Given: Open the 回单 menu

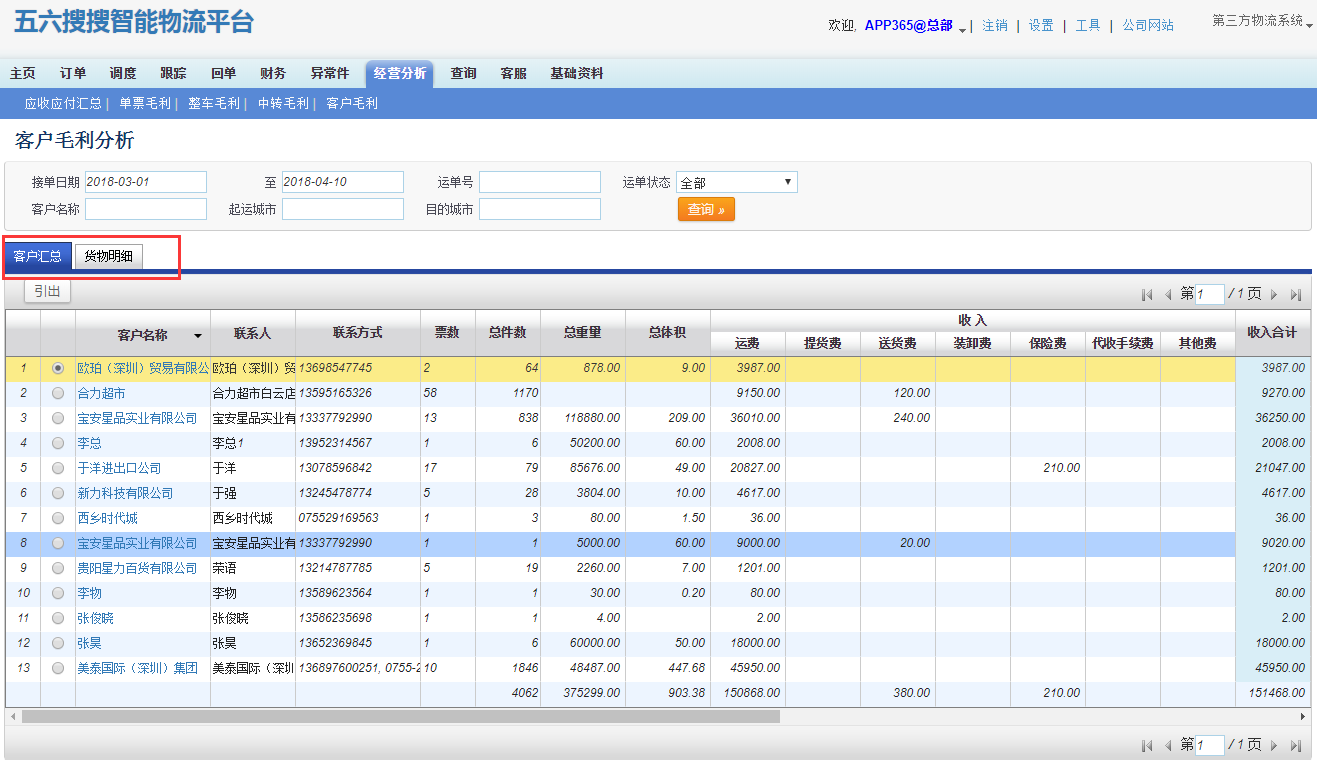Looking at the screenshot, I should point(223,73).
